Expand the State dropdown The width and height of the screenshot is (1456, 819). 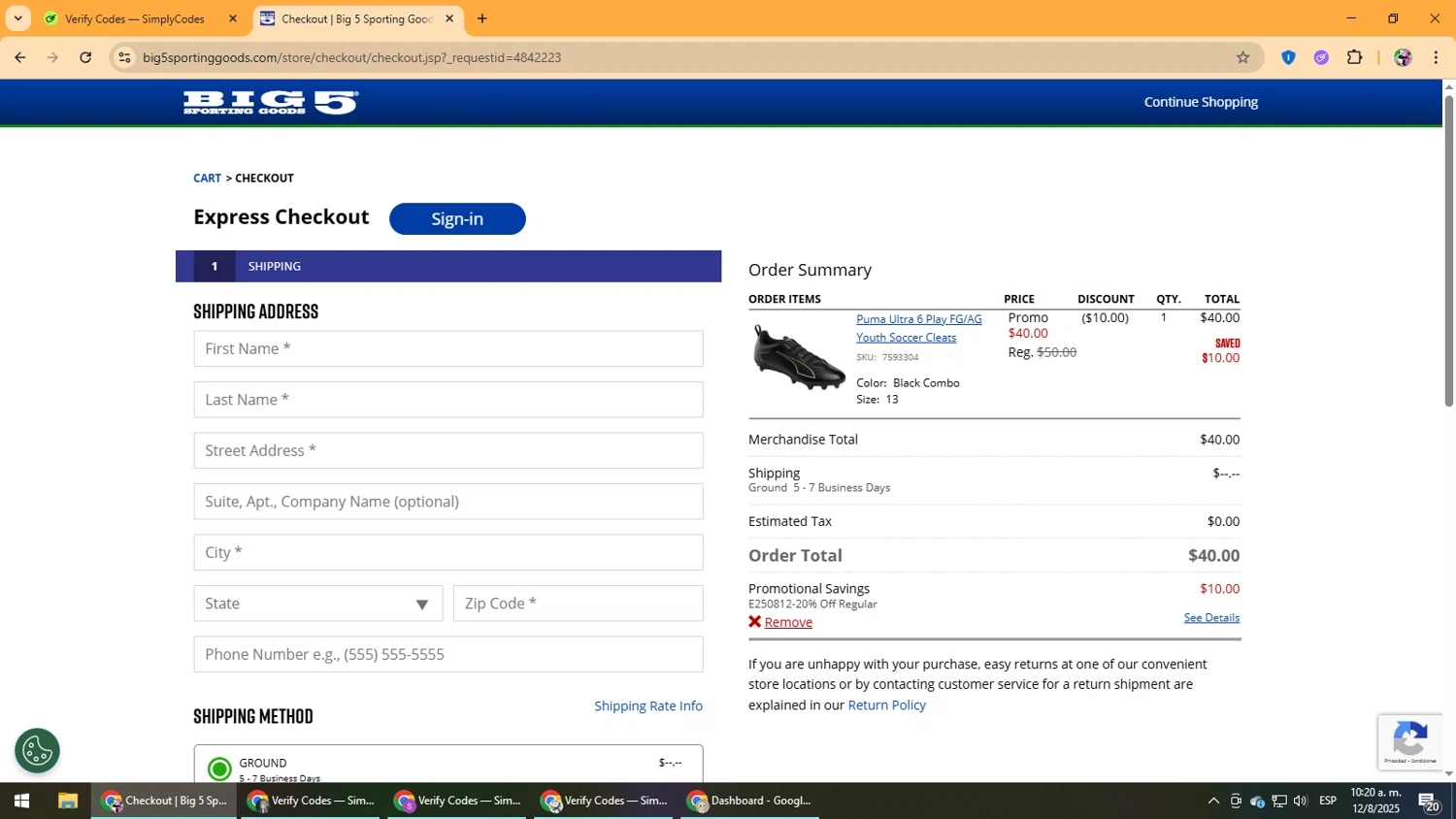317,604
